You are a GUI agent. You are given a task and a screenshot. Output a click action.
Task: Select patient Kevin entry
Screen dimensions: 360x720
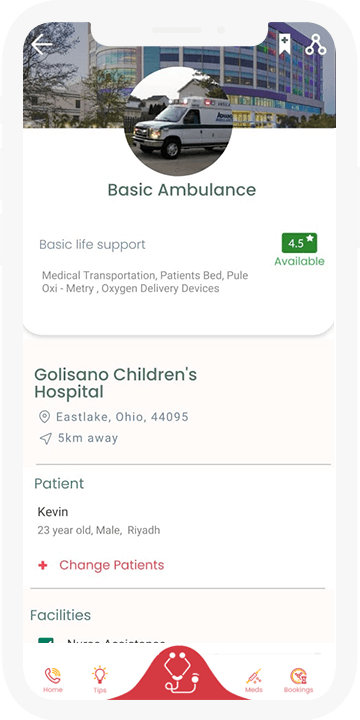99,521
